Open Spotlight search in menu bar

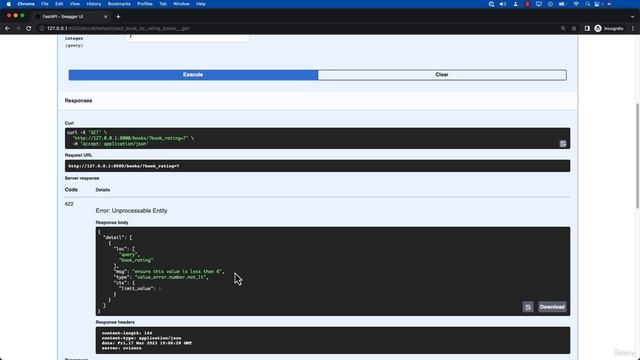[x=588, y=4]
